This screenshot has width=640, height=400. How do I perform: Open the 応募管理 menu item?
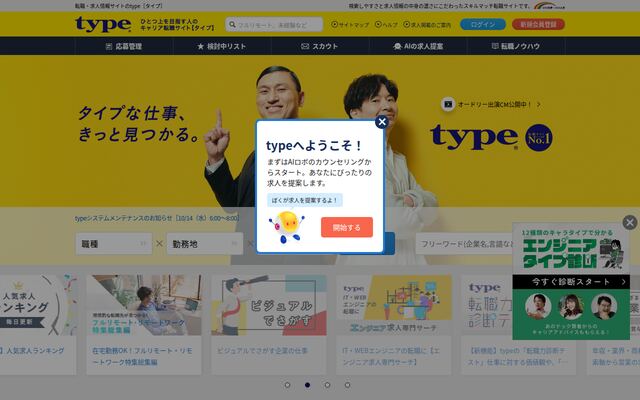(124, 46)
